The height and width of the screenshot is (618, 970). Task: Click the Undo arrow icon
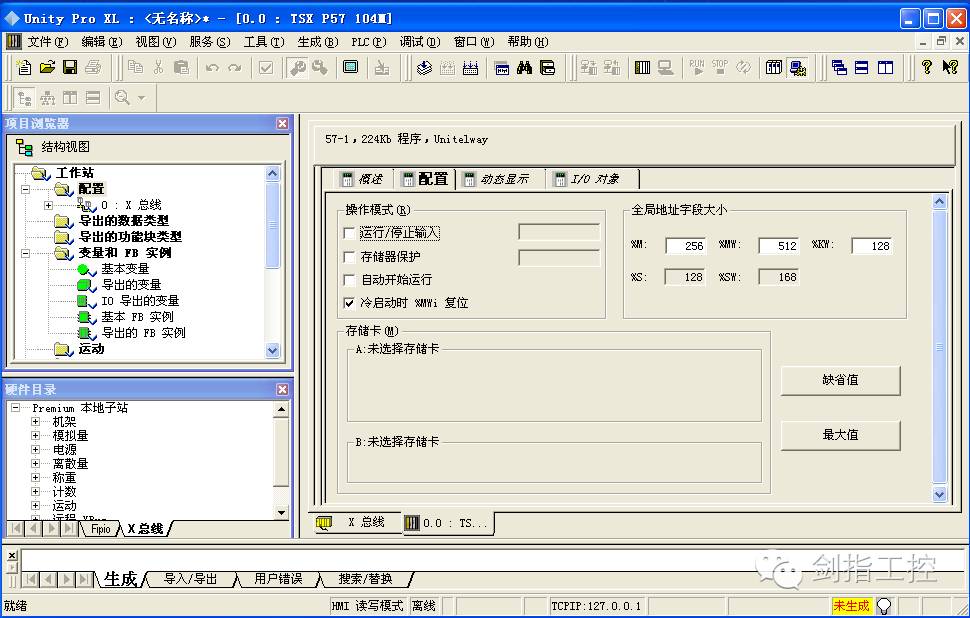click(212, 67)
